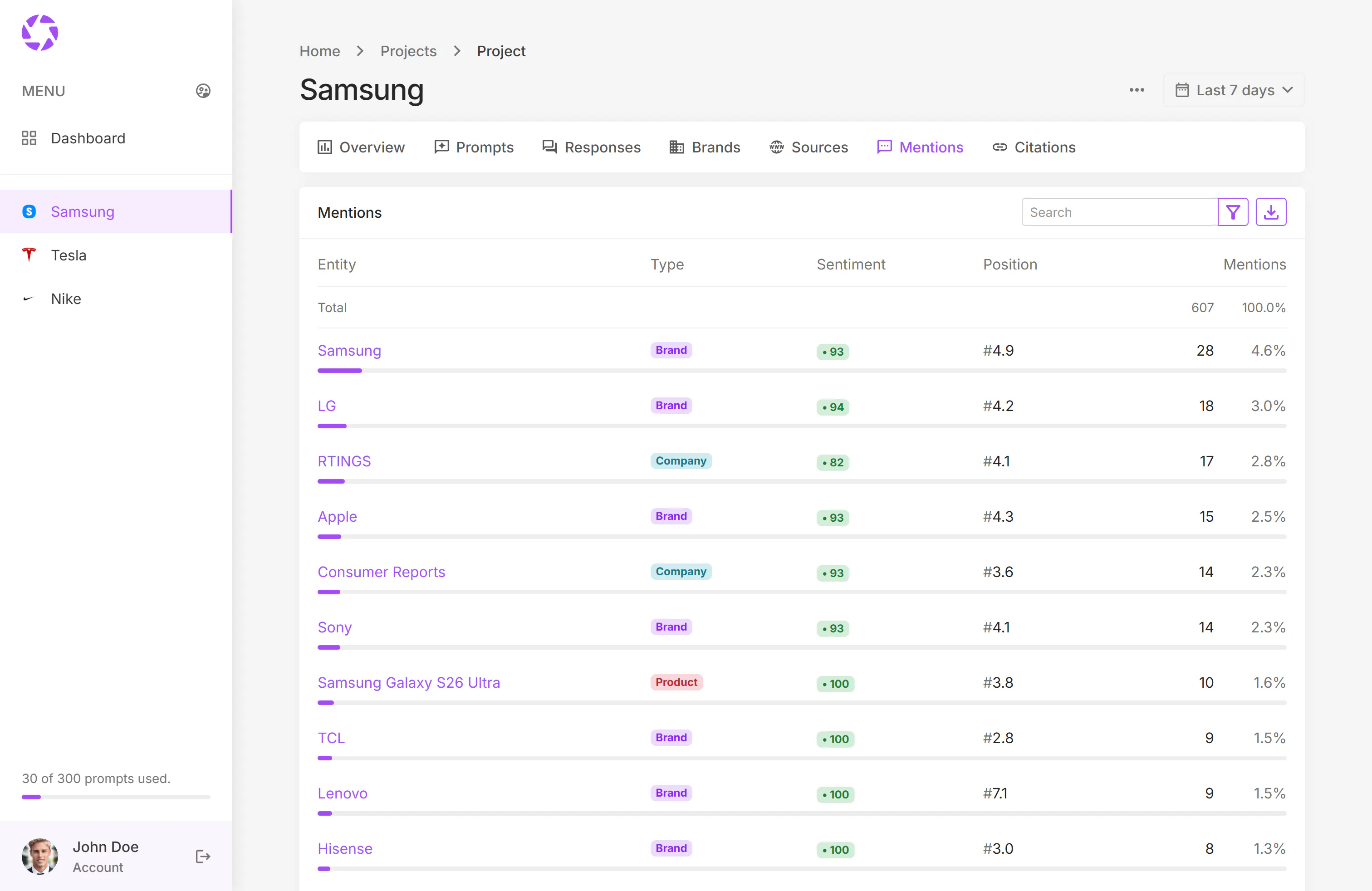The width and height of the screenshot is (1372, 891).
Task: Open the Apple entity link
Action: tap(337, 516)
